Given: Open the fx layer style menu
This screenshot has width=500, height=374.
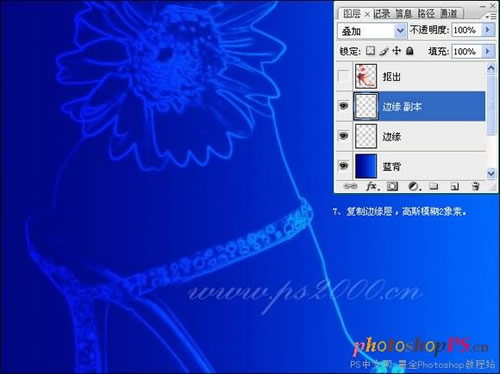Looking at the screenshot, I should pyautogui.click(x=373, y=186).
